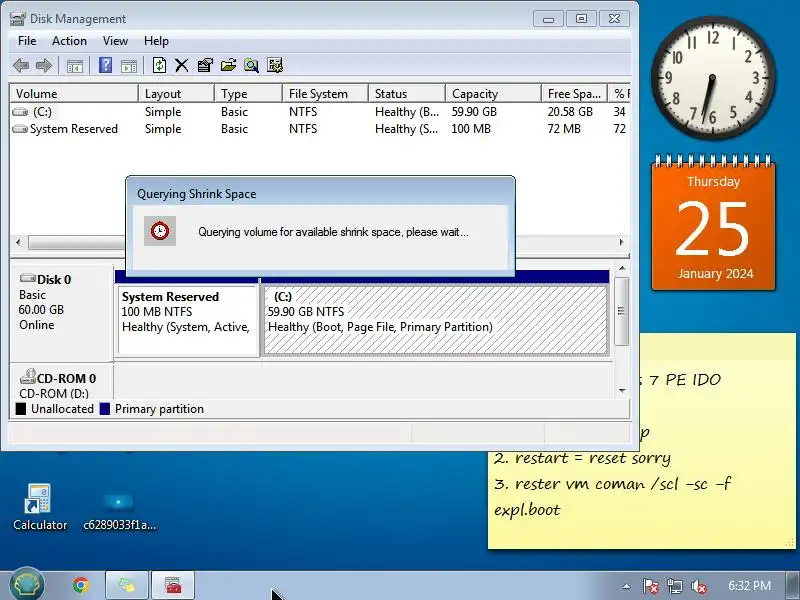Open the File menu
The width and height of the screenshot is (800, 600).
pyautogui.click(x=27, y=41)
